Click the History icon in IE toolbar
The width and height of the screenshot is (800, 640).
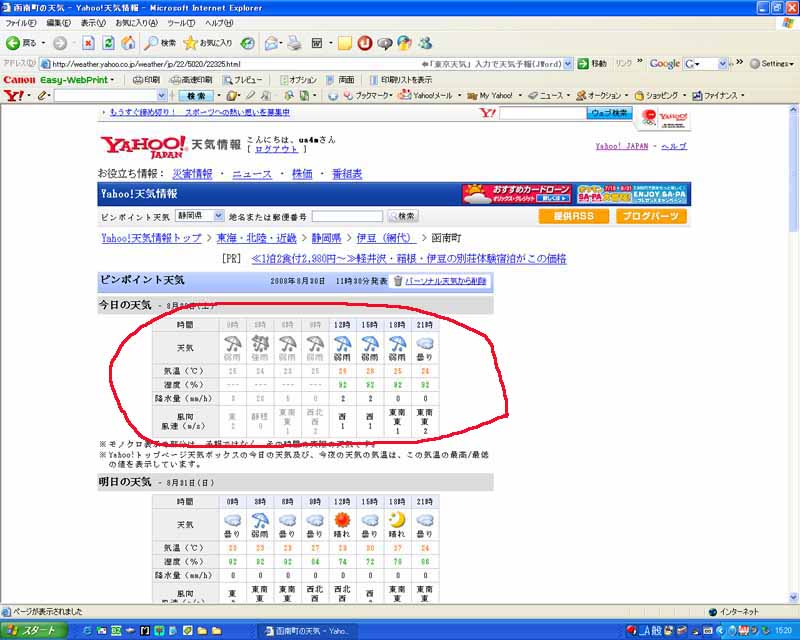247,43
